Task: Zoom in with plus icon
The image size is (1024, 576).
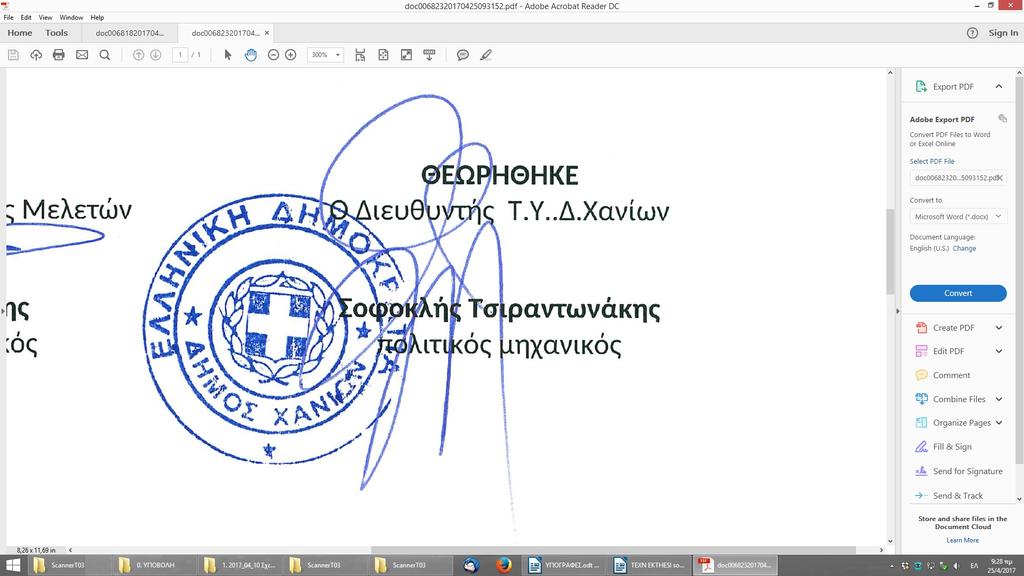Action: 291,55
